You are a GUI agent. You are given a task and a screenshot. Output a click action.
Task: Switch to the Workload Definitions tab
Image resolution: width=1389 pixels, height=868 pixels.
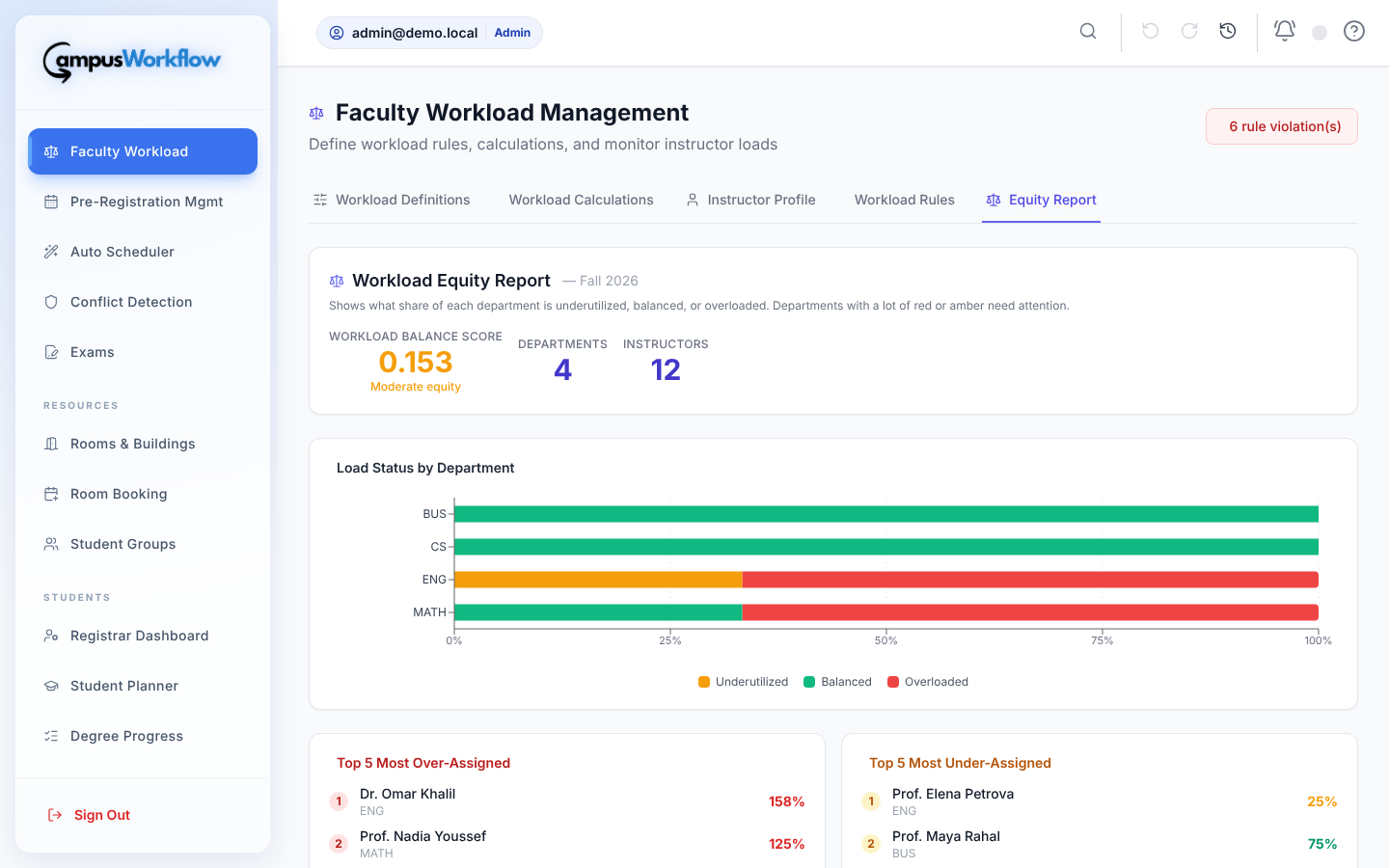click(392, 200)
